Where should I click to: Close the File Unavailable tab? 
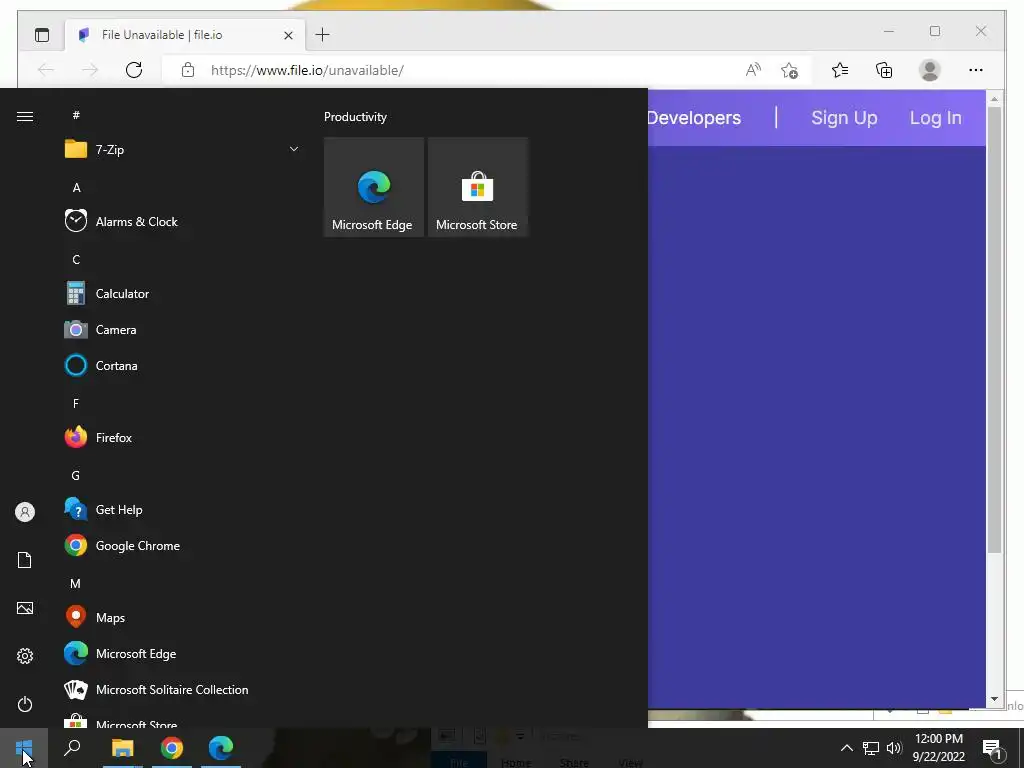pyautogui.click(x=288, y=35)
